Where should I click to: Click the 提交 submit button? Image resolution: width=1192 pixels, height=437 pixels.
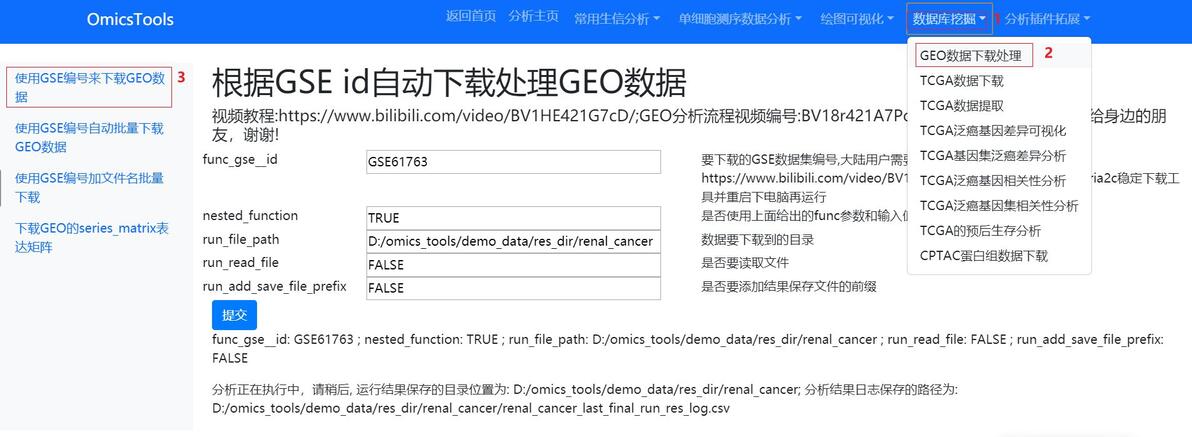coord(234,315)
